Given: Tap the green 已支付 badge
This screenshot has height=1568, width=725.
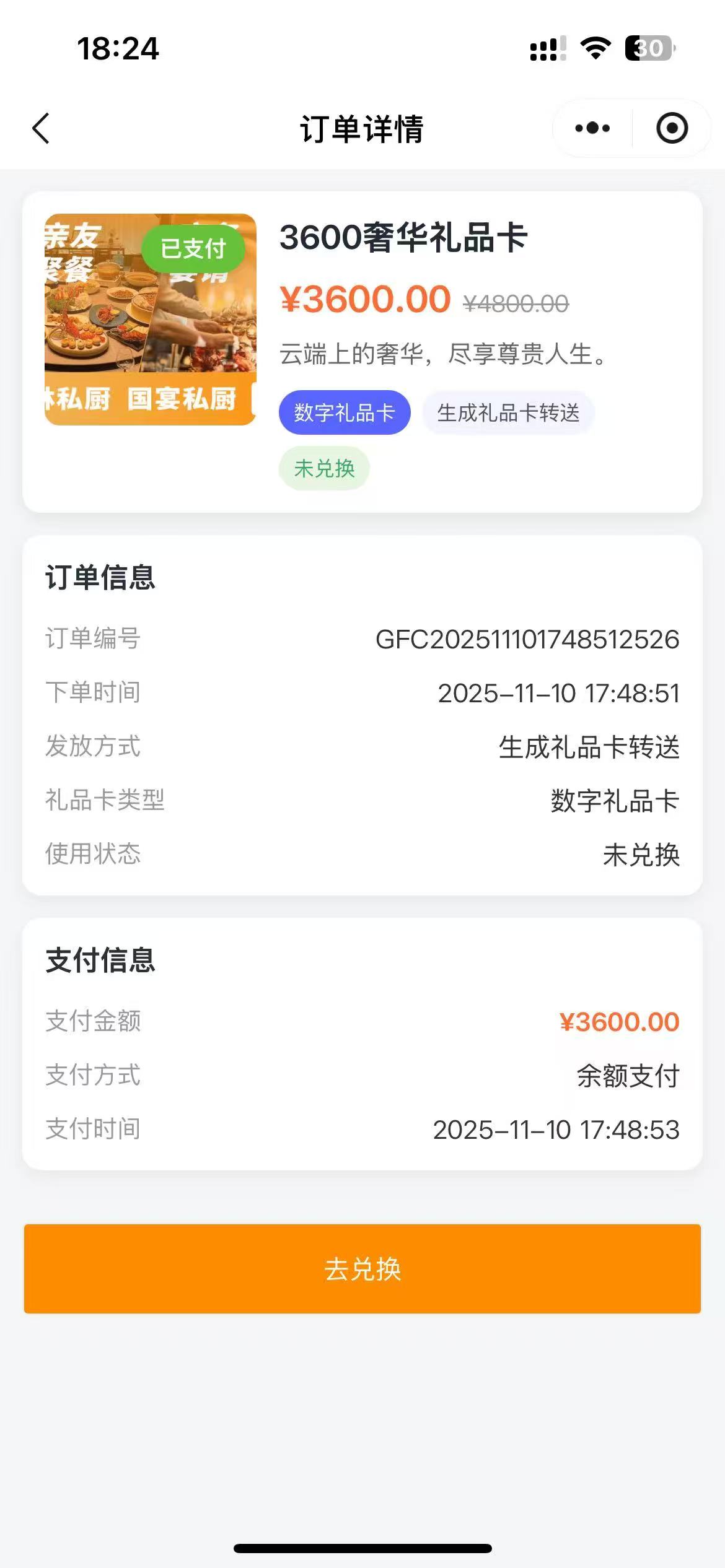Looking at the screenshot, I should pos(193,249).
